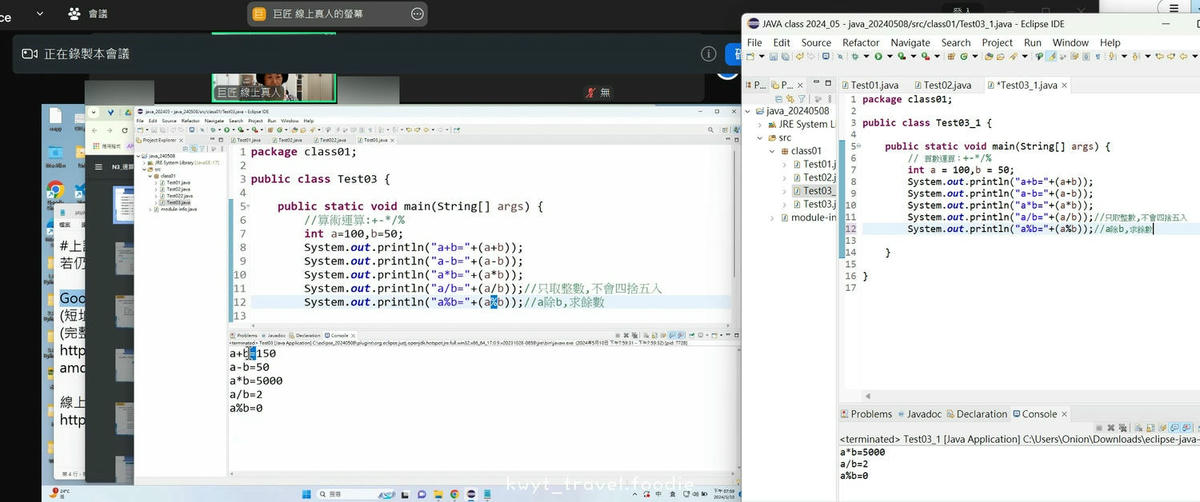Switch to Declaration tab in right Eclipse
The height and width of the screenshot is (502, 1200).
click(x=976, y=414)
